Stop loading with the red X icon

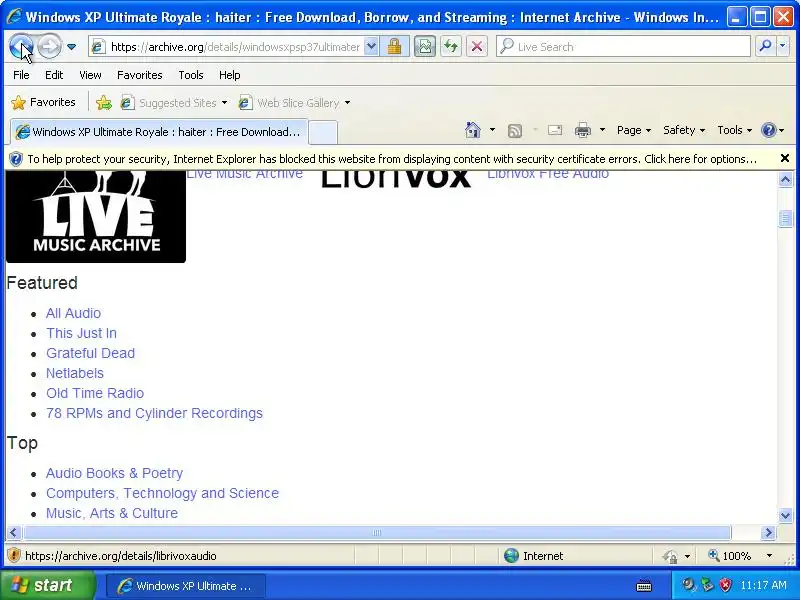477,47
